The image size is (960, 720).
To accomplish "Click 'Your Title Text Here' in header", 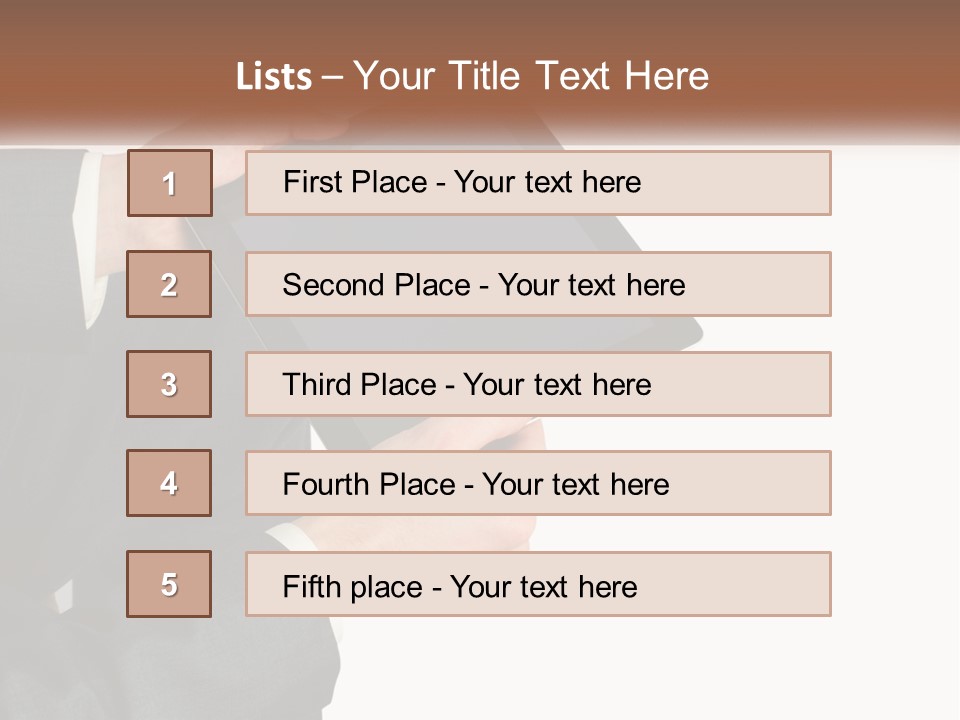I will click(x=531, y=76).
